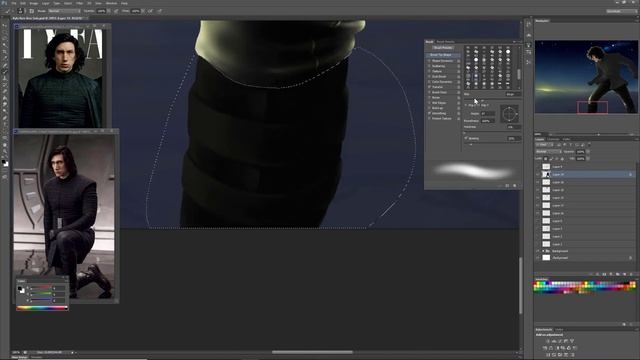Click the brush angle and roundness circle widget
The image size is (640, 360).
click(510, 114)
